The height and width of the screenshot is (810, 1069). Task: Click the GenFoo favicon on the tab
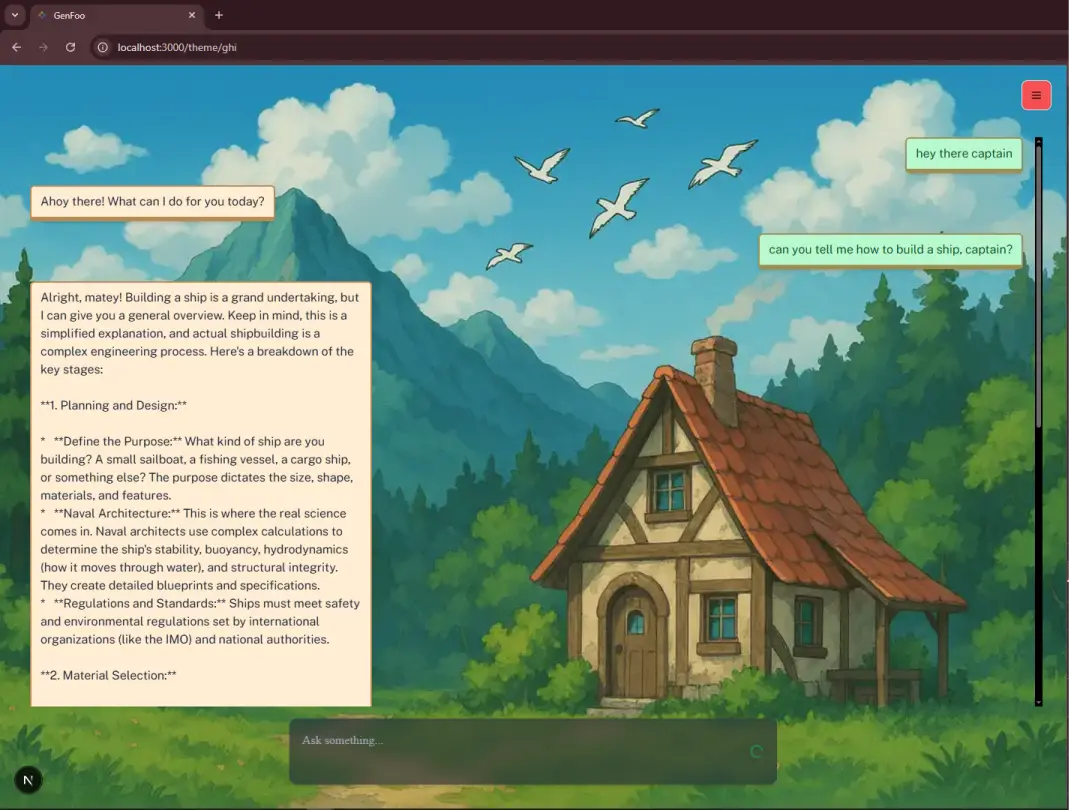tap(40, 15)
